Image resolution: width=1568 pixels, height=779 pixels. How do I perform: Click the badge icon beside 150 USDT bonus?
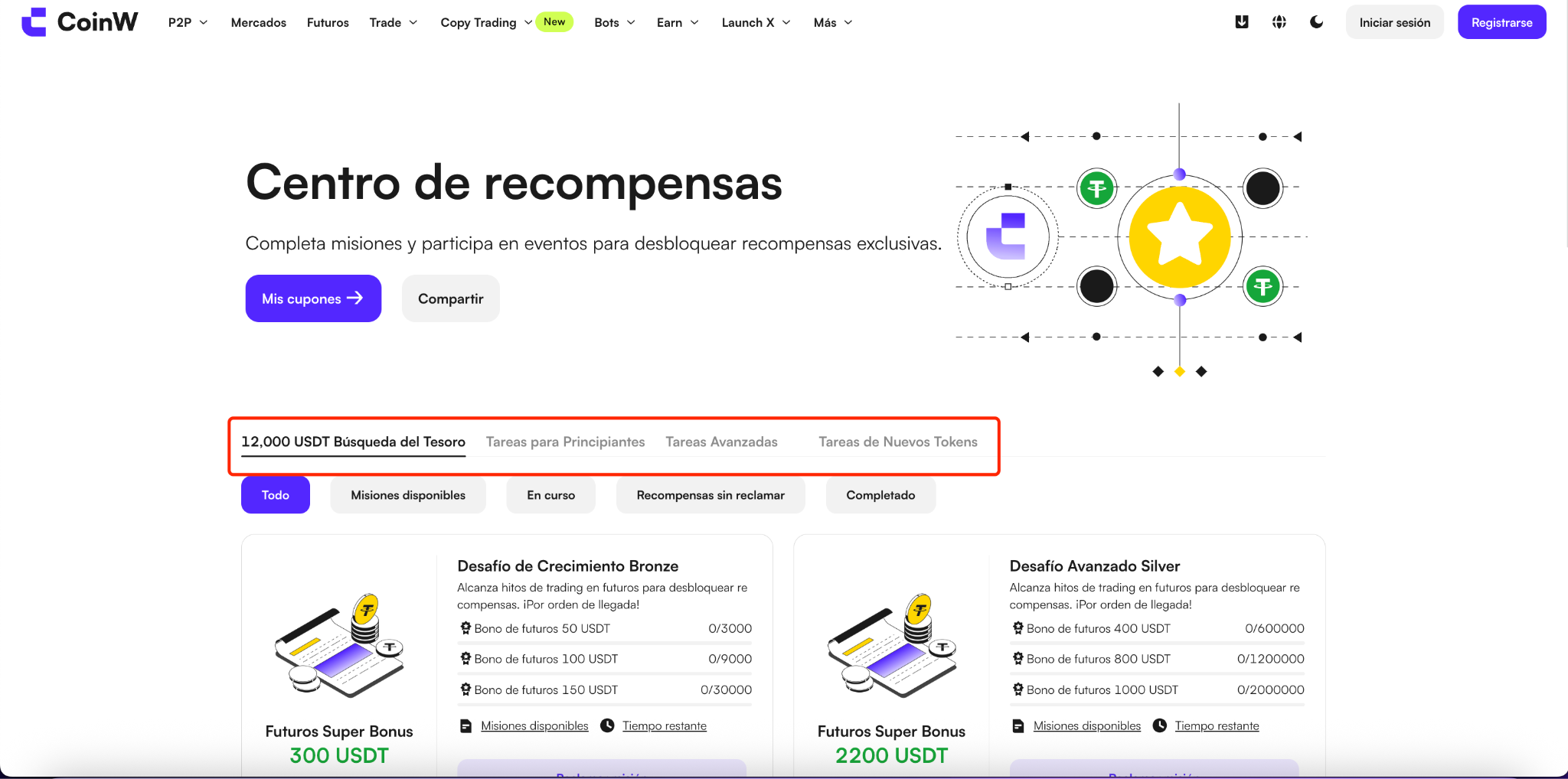click(x=465, y=689)
